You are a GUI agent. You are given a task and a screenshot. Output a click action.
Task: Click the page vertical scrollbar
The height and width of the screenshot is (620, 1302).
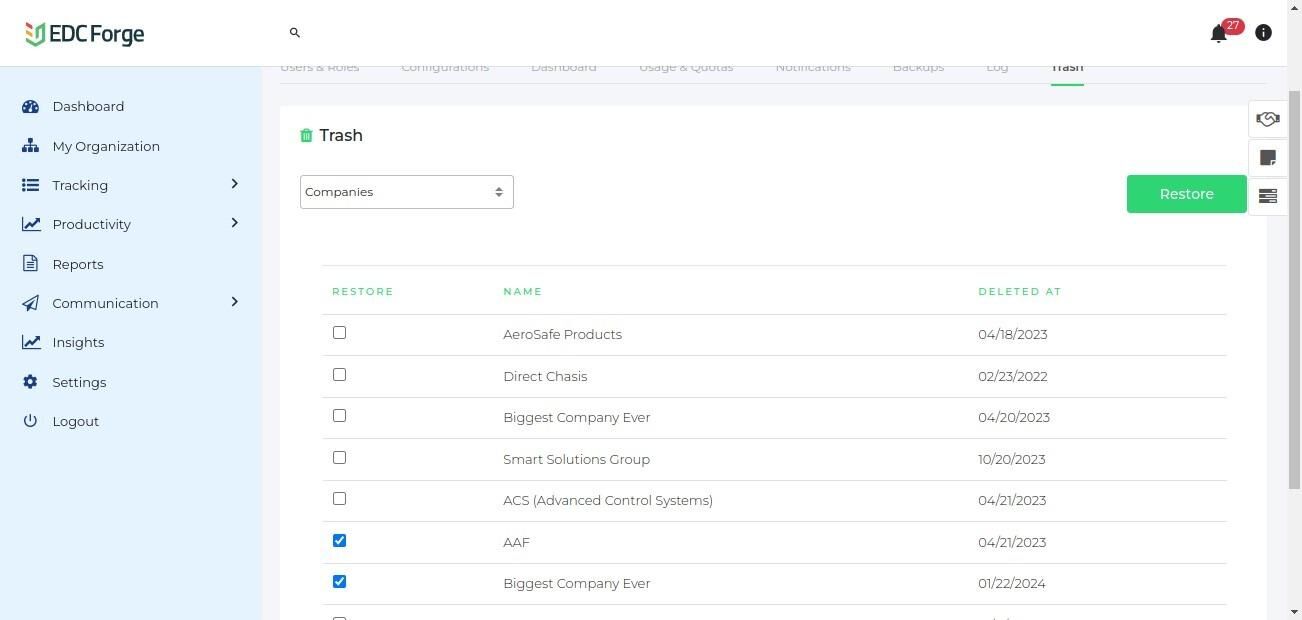tap(1294, 300)
